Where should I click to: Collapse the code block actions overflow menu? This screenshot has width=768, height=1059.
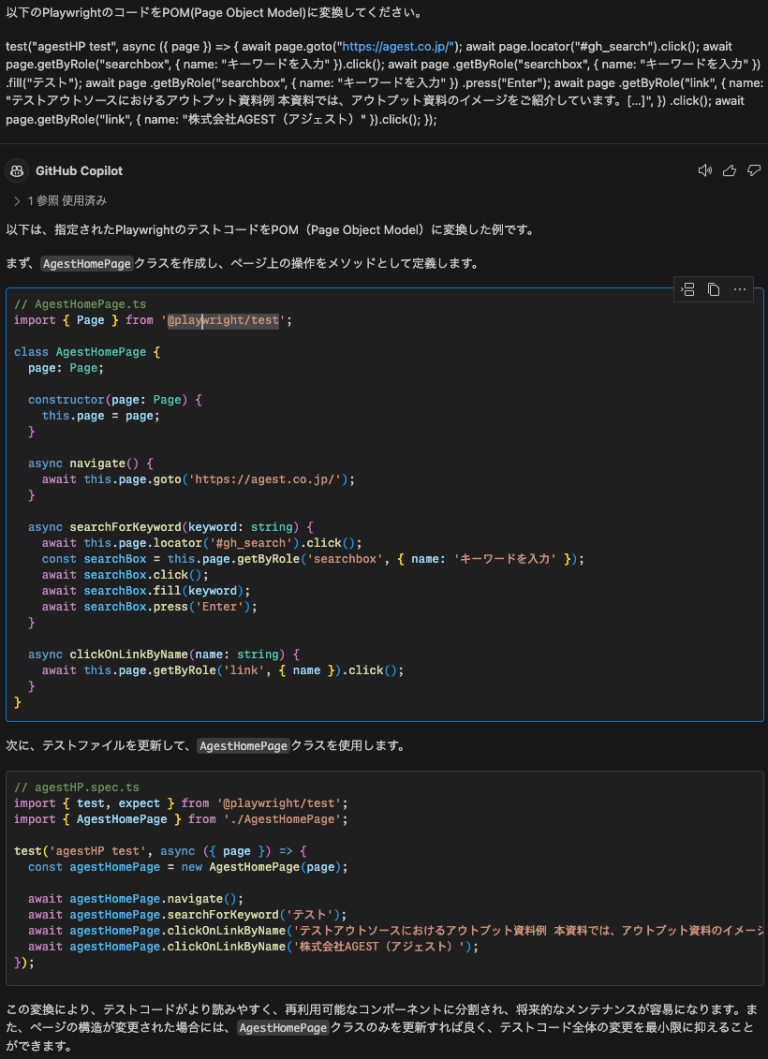[x=739, y=289]
